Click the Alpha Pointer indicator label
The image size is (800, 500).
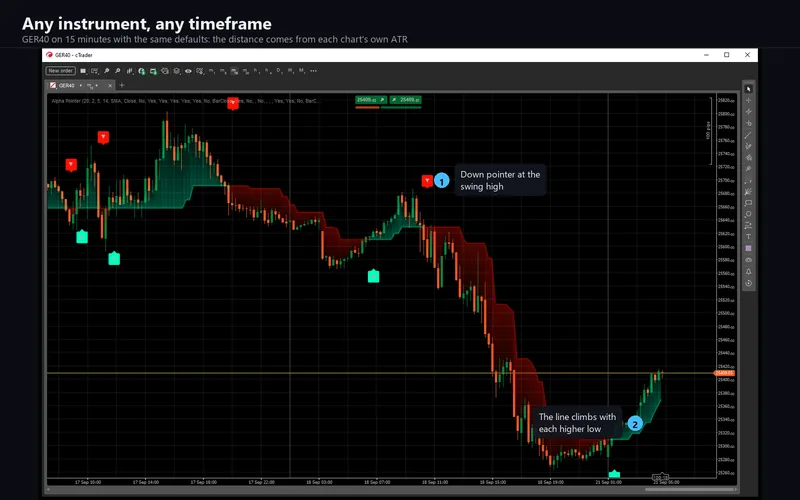pyautogui.click(x=186, y=101)
